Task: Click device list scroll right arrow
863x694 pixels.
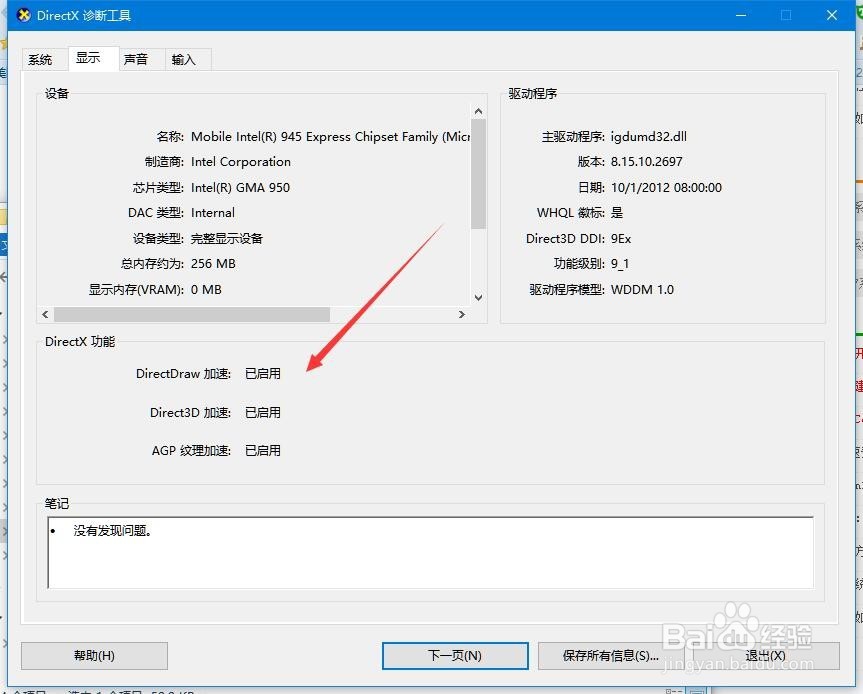Action: [x=462, y=314]
